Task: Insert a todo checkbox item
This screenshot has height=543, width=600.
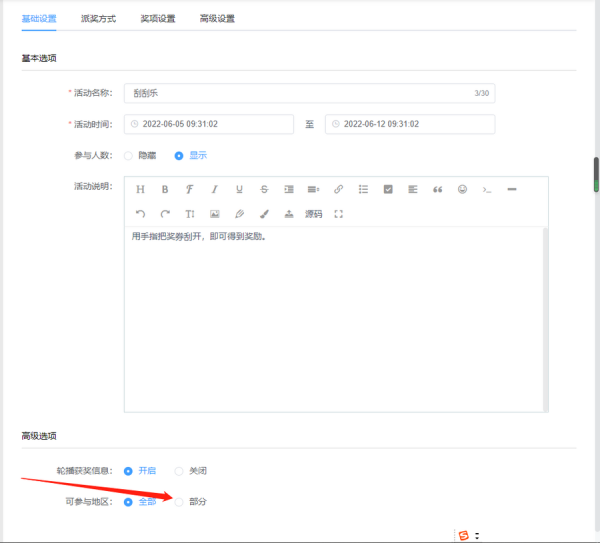Action: (x=388, y=189)
